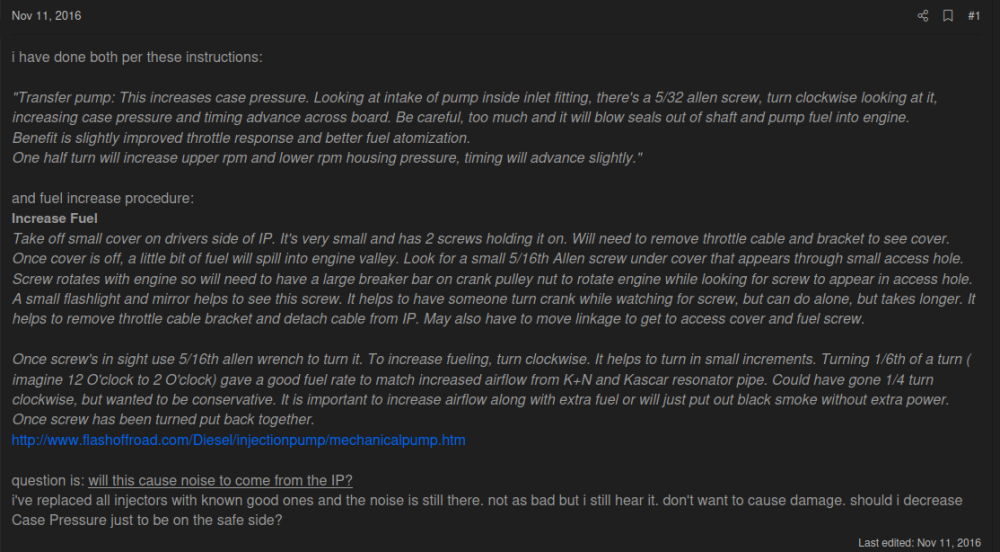The height and width of the screenshot is (552, 1000).
Task: Click the Nov 11, 2016 post date
Action: click(x=46, y=16)
